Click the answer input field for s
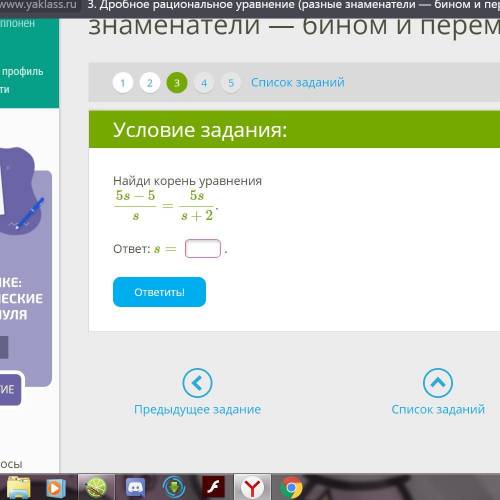The image size is (500, 500). click(203, 249)
